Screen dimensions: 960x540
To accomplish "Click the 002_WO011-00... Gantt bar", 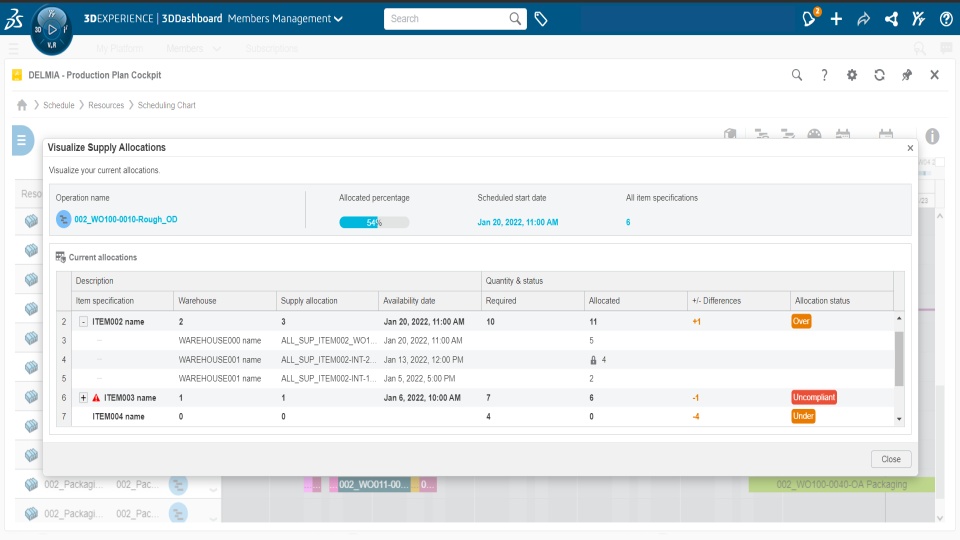I will pyautogui.click(x=374, y=484).
